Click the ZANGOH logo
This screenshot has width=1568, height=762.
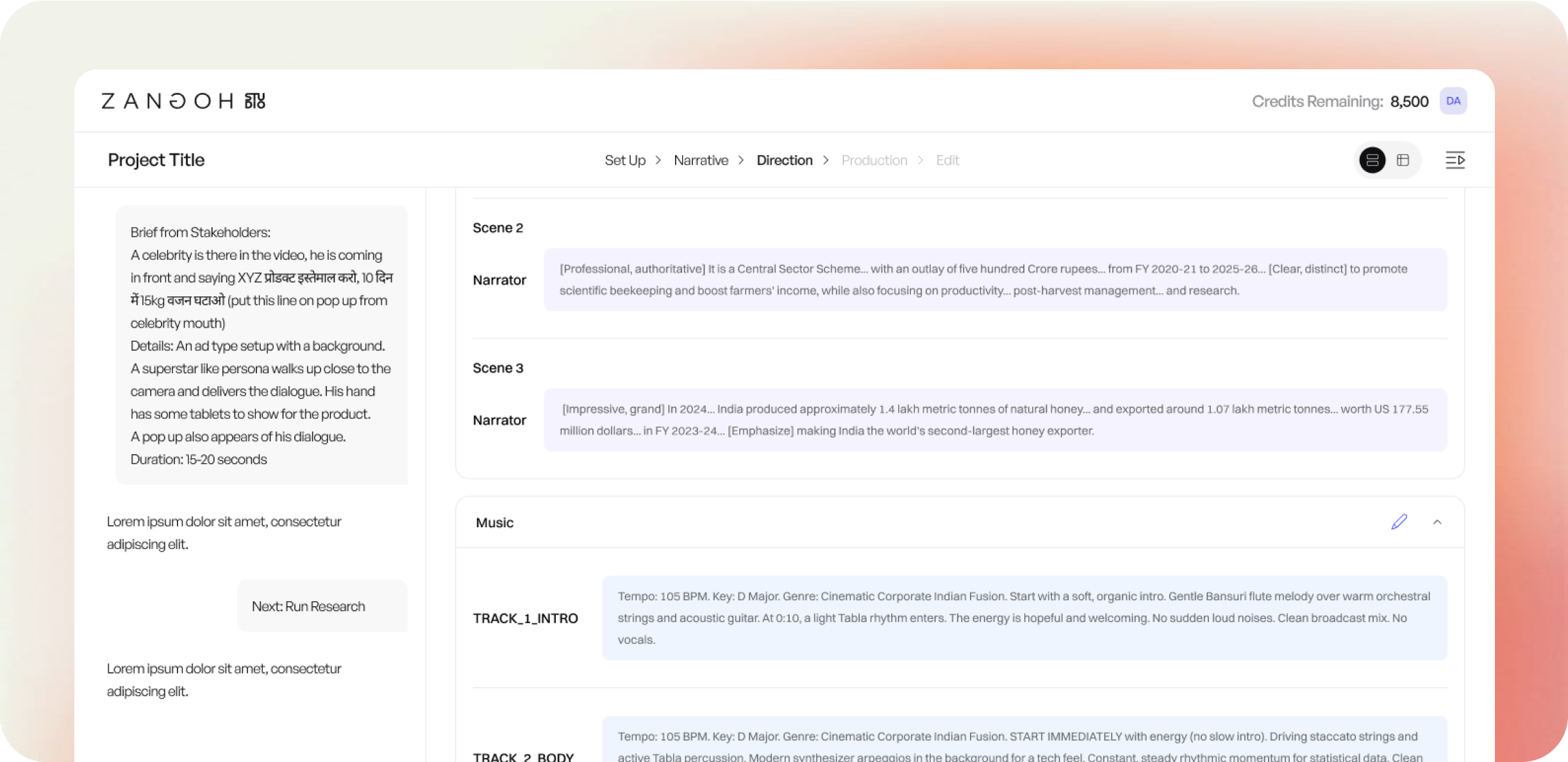(x=183, y=101)
